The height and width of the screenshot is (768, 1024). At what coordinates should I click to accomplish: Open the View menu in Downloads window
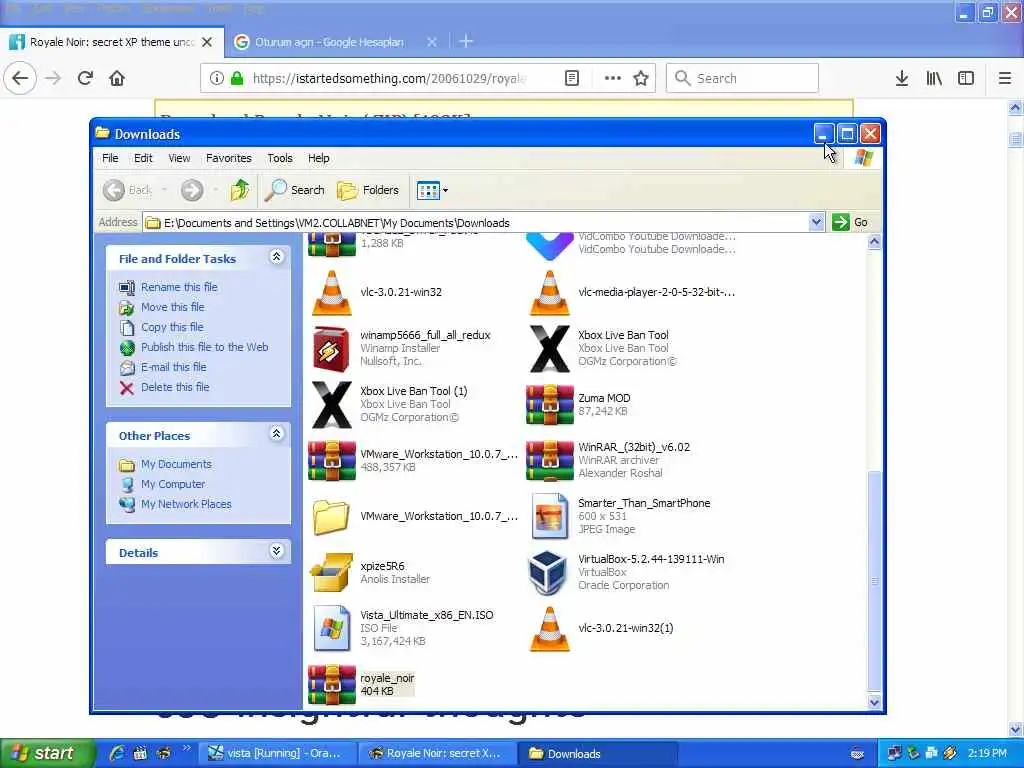(x=179, y=158)
